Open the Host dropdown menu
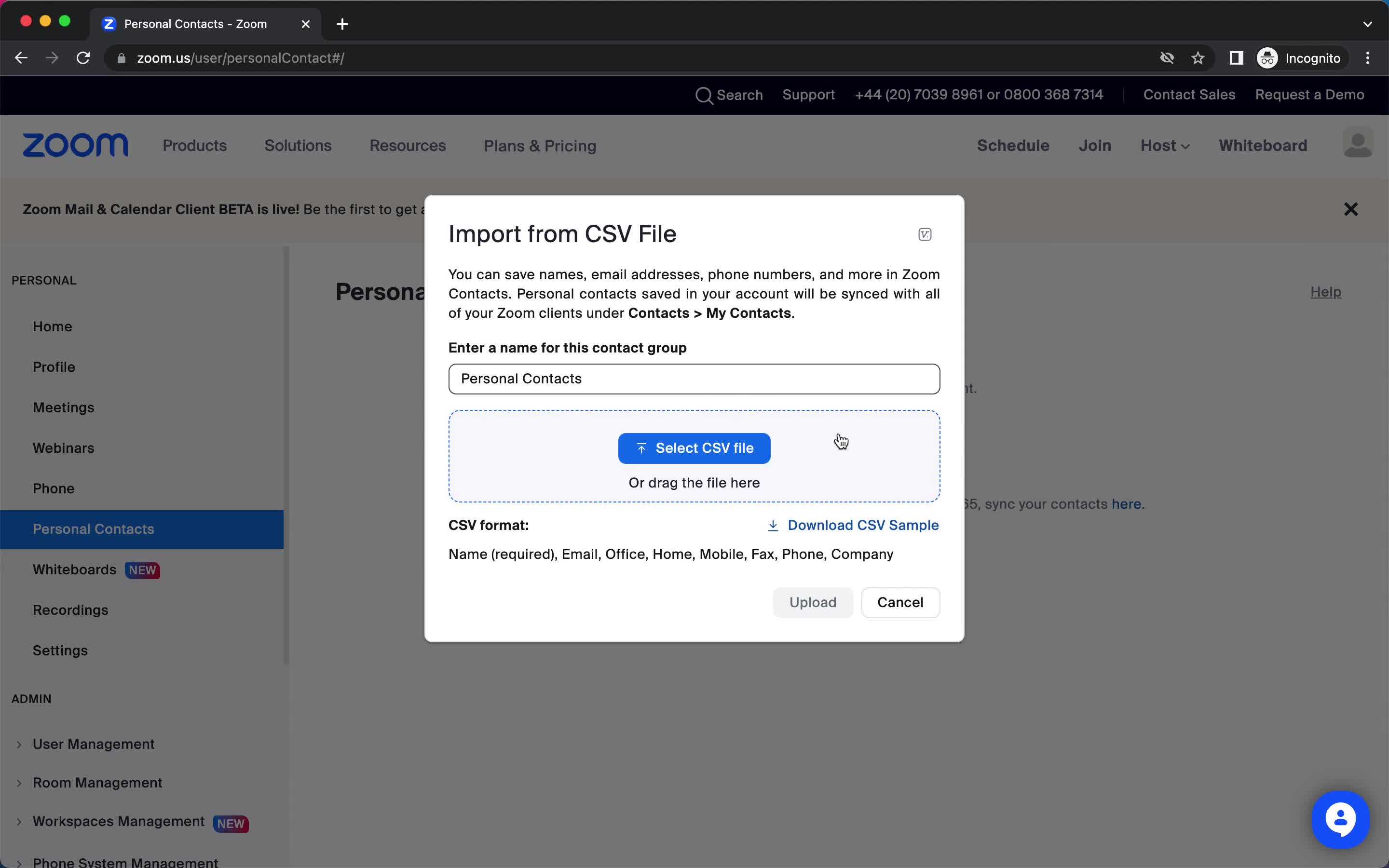This screenshot has height=868, width=1389. click(1163, 145)
